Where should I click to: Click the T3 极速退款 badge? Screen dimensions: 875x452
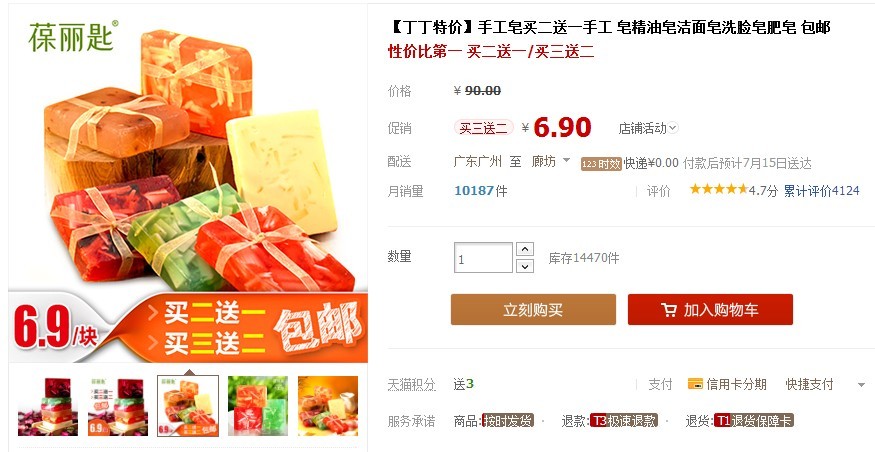(x=624, y=421)
